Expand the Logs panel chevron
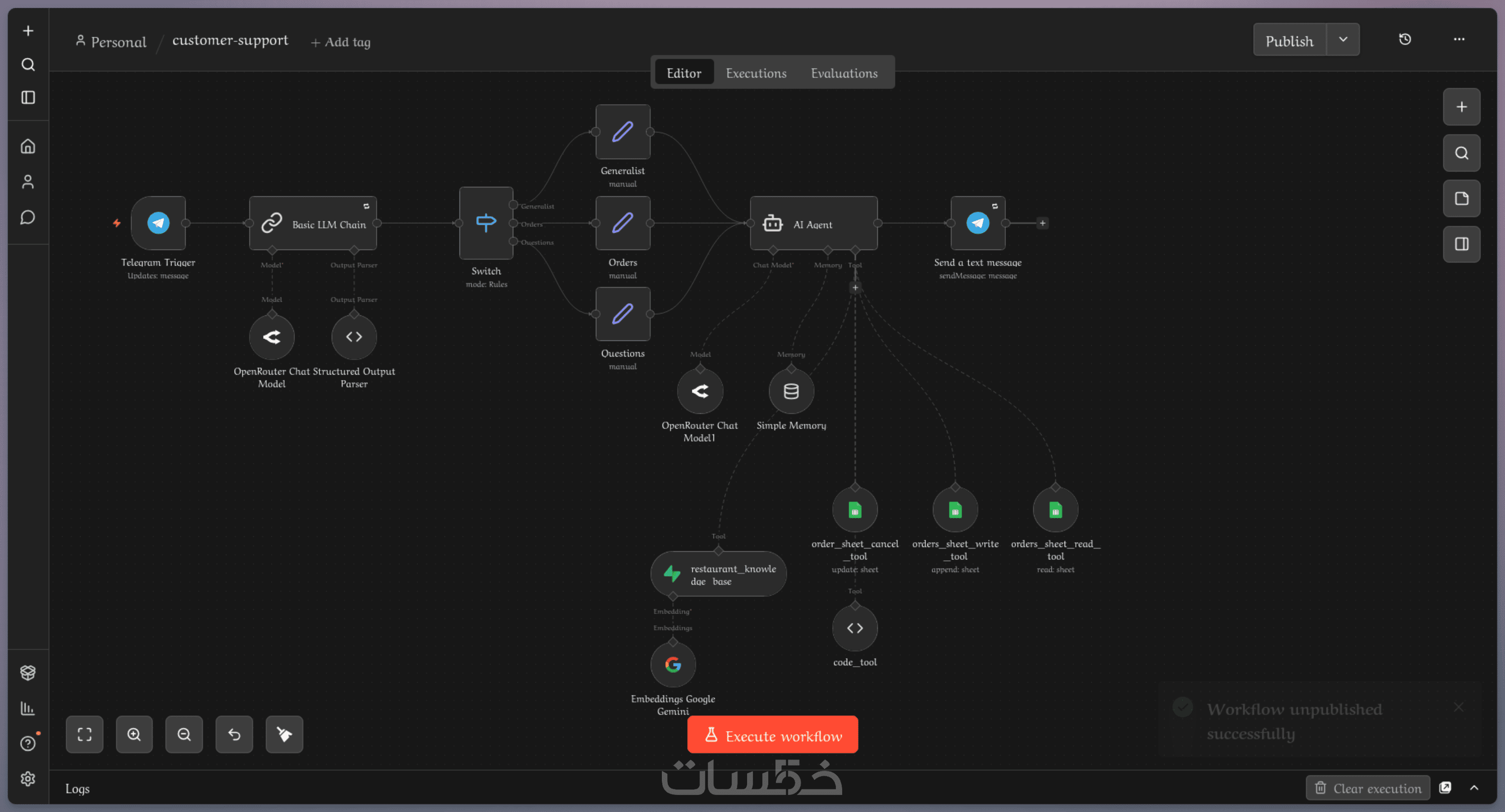The height and width of the screenshot is (812, 1505). 1474,788
